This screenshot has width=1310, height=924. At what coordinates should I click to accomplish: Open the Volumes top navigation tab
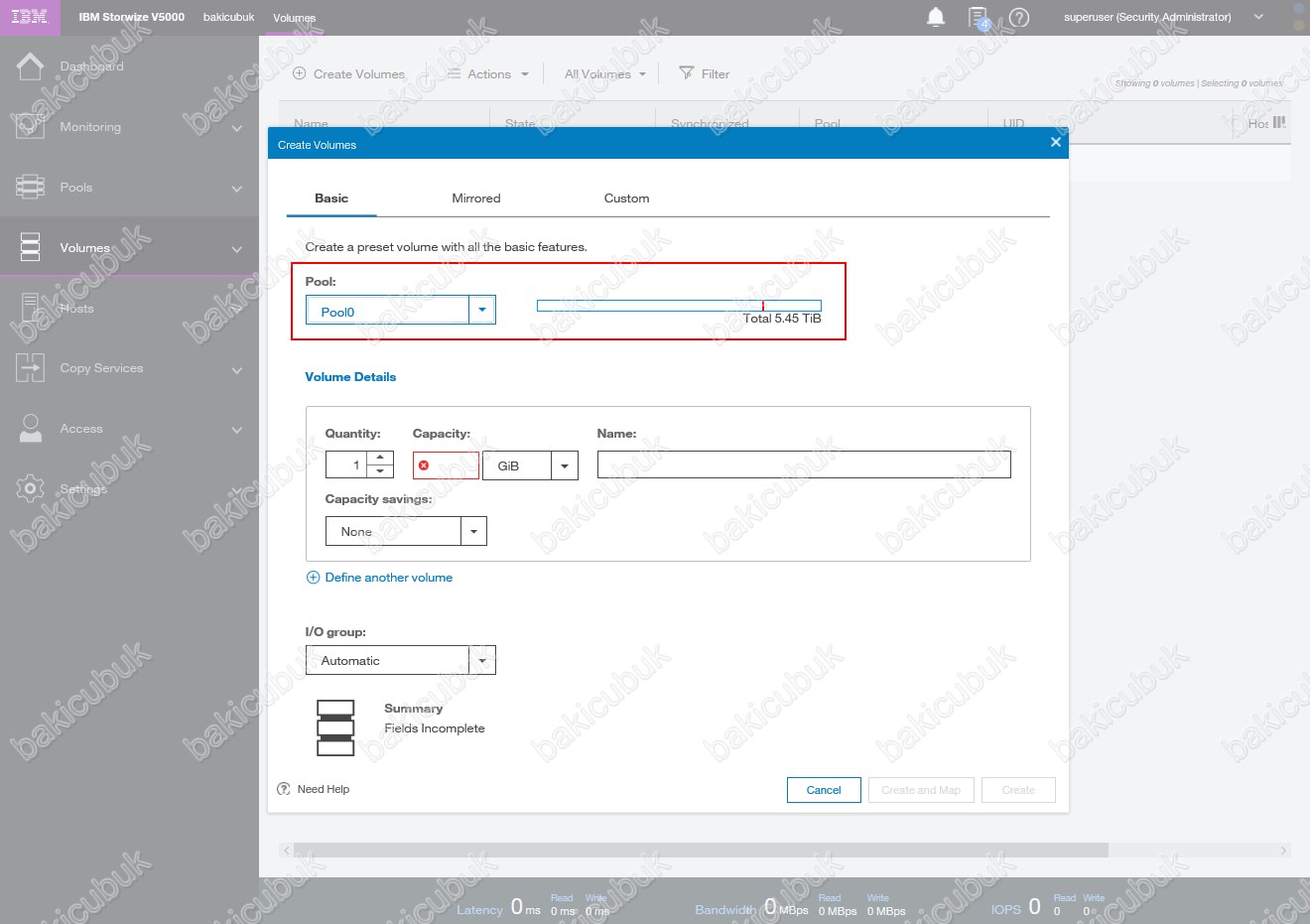click(x=294, y=18)
